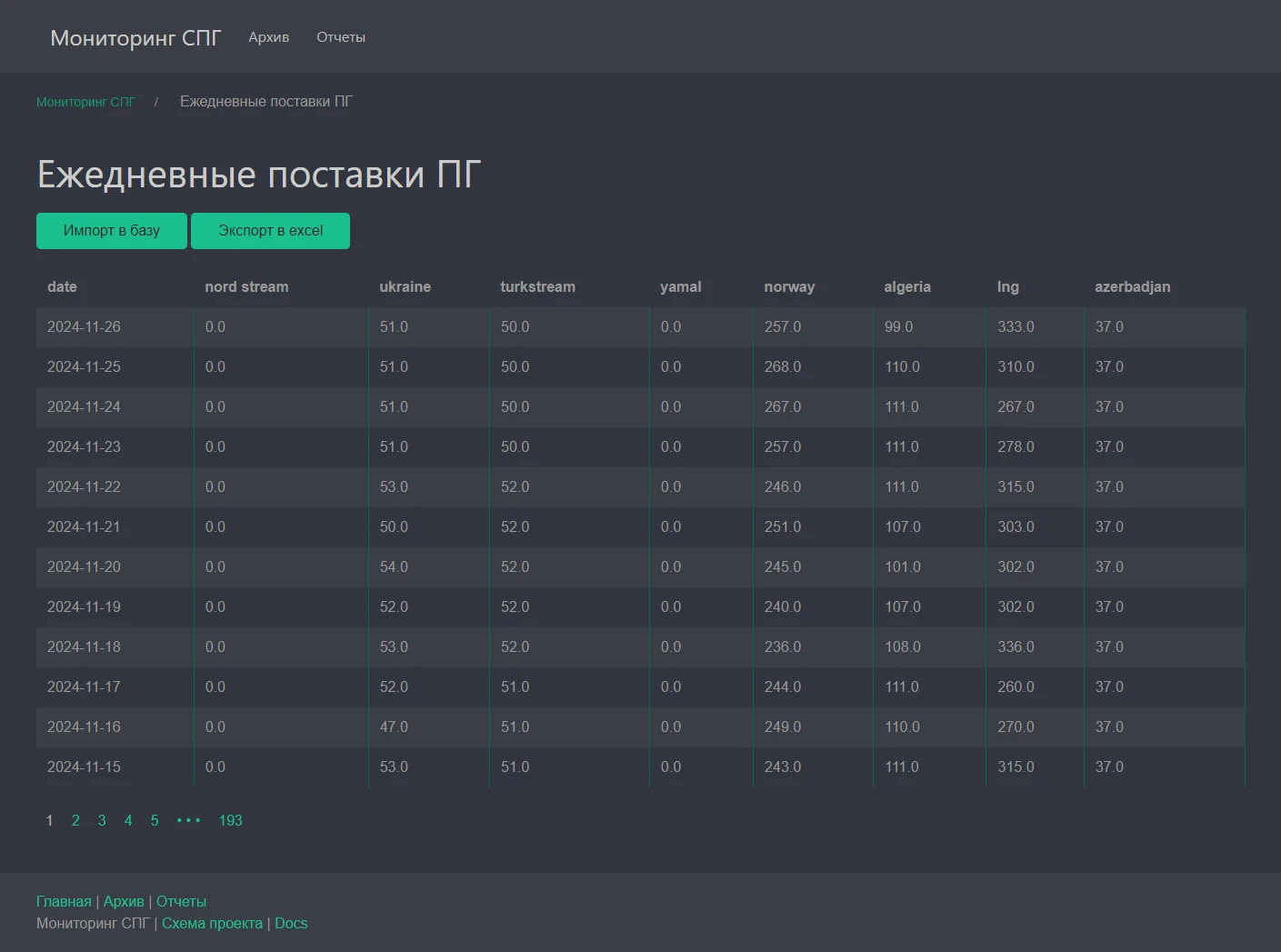The height and width of the screenshot is (952, 1281).
Task: Open the Схема проекта footer link
Action: coord(211,923)
